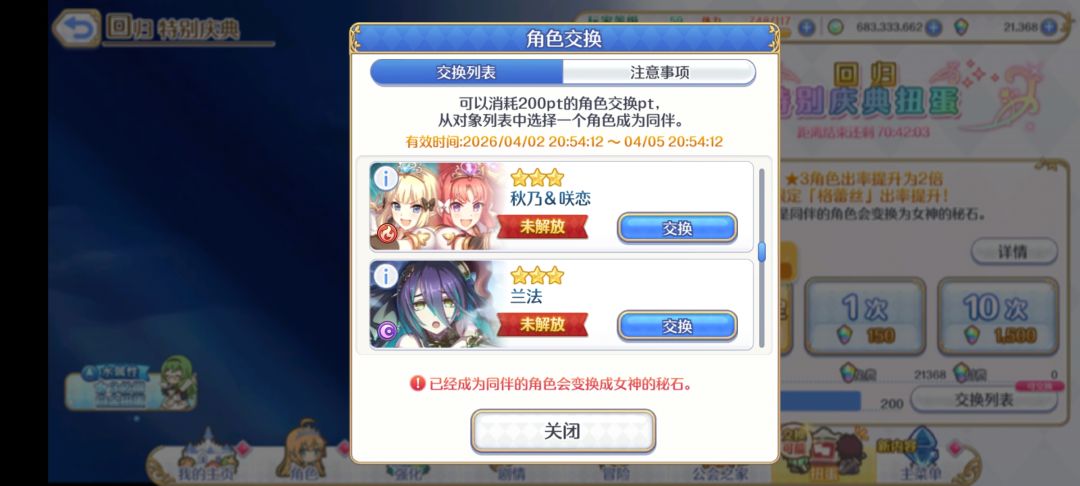Tap the plus icon beside 683,333,662 mana
Screen dimensions: 1080x486
pyautogui.click(x=933, y=27)
